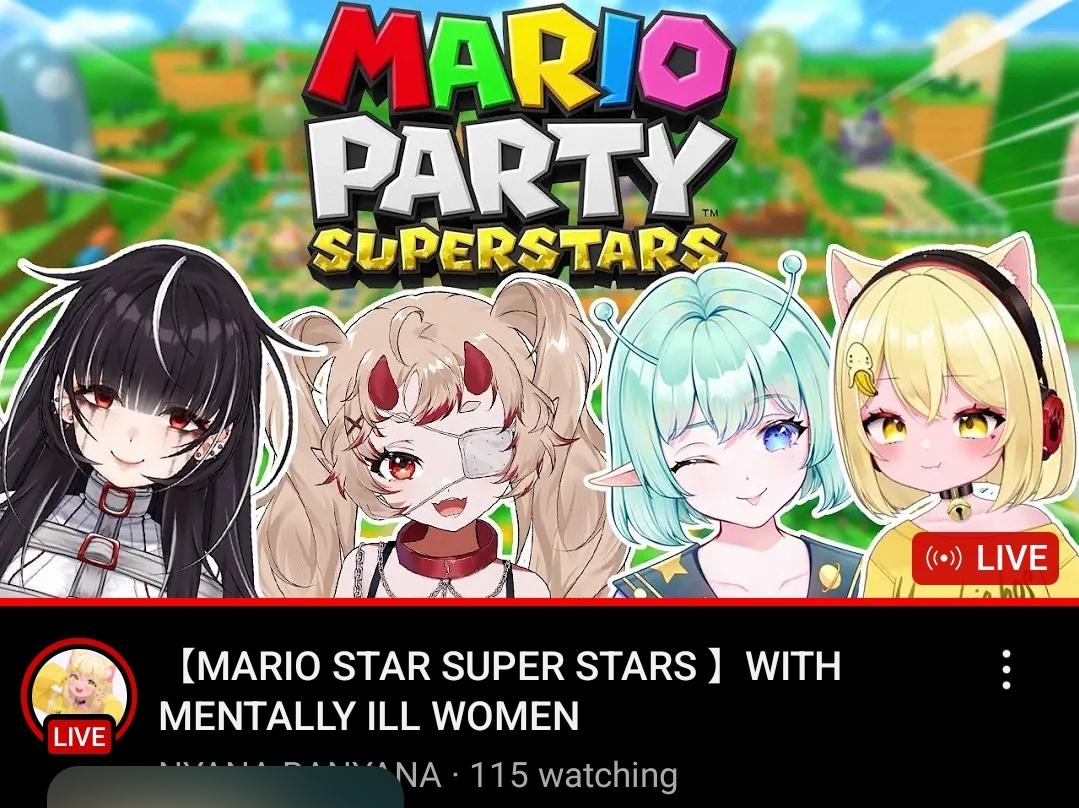
Task: Click the 115 watching viewer count
Action: click(x=573, y=776)
